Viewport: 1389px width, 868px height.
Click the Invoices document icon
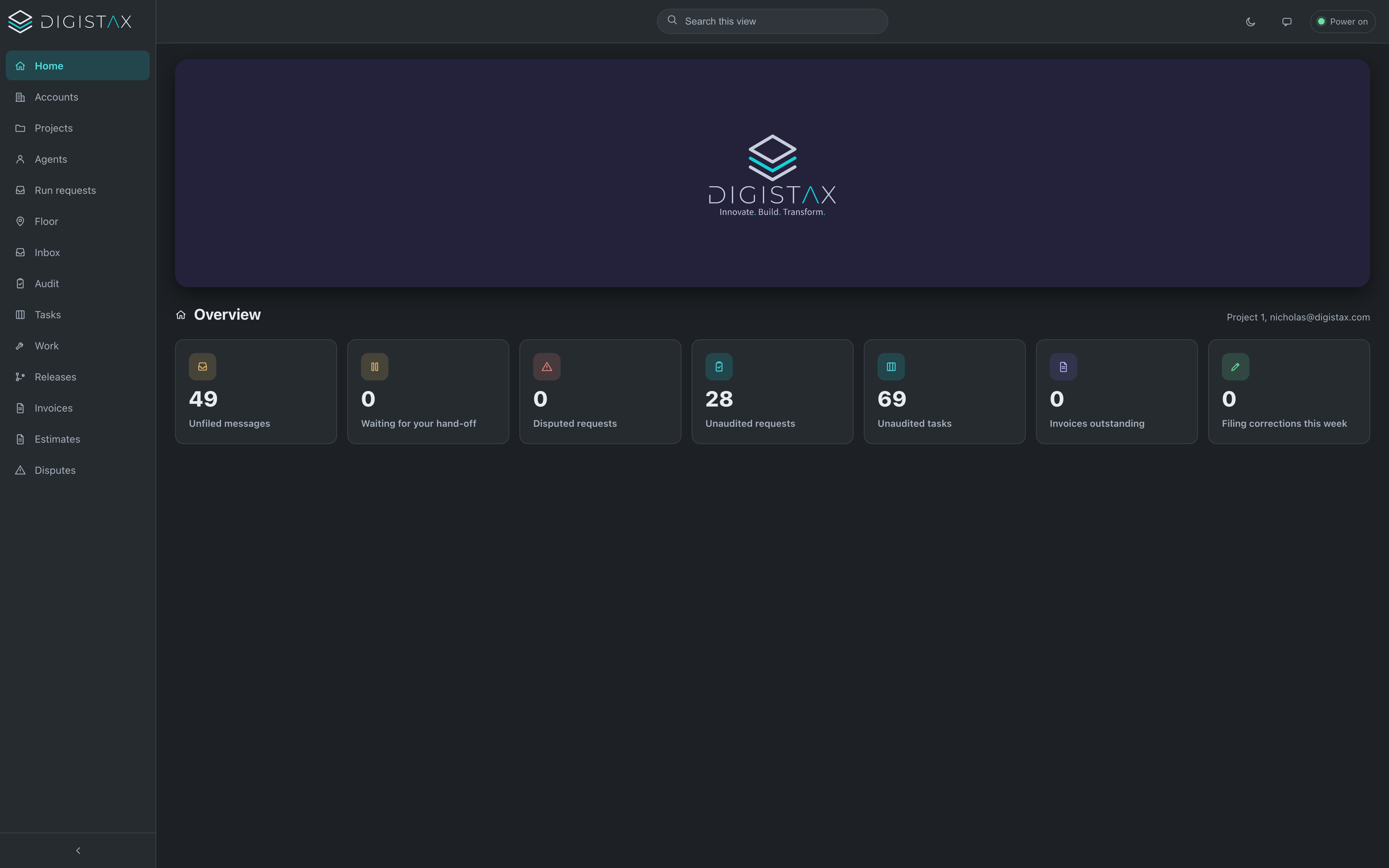click(x=20, y=408)
